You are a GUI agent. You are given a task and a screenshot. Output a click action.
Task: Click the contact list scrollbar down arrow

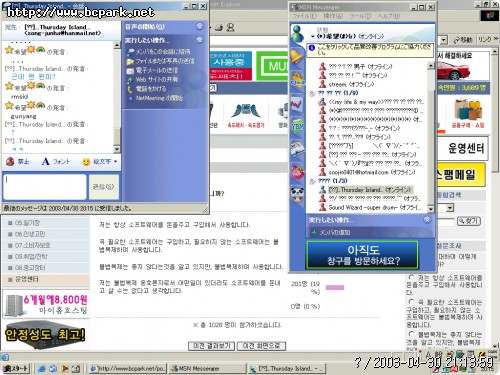point(431,209)
